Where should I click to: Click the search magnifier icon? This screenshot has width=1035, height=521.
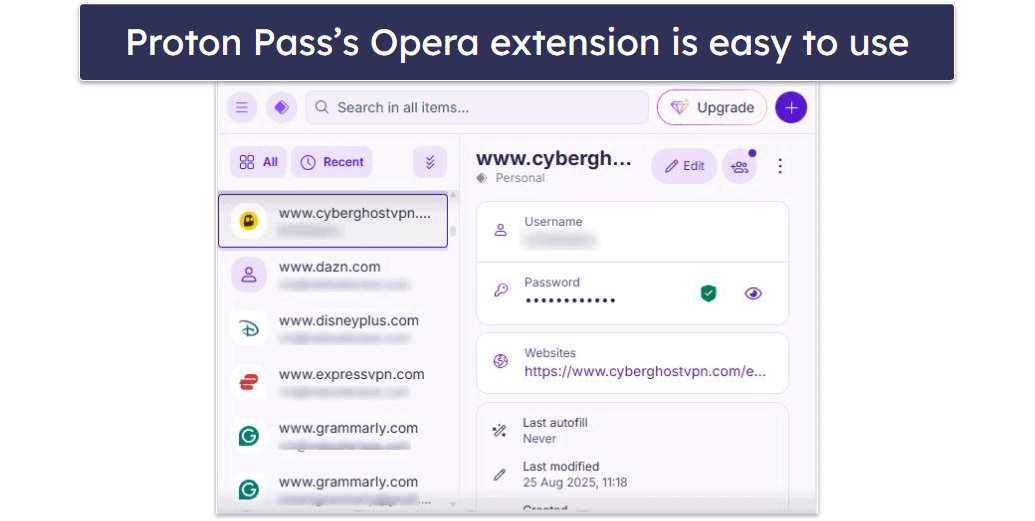pos(321,107)
